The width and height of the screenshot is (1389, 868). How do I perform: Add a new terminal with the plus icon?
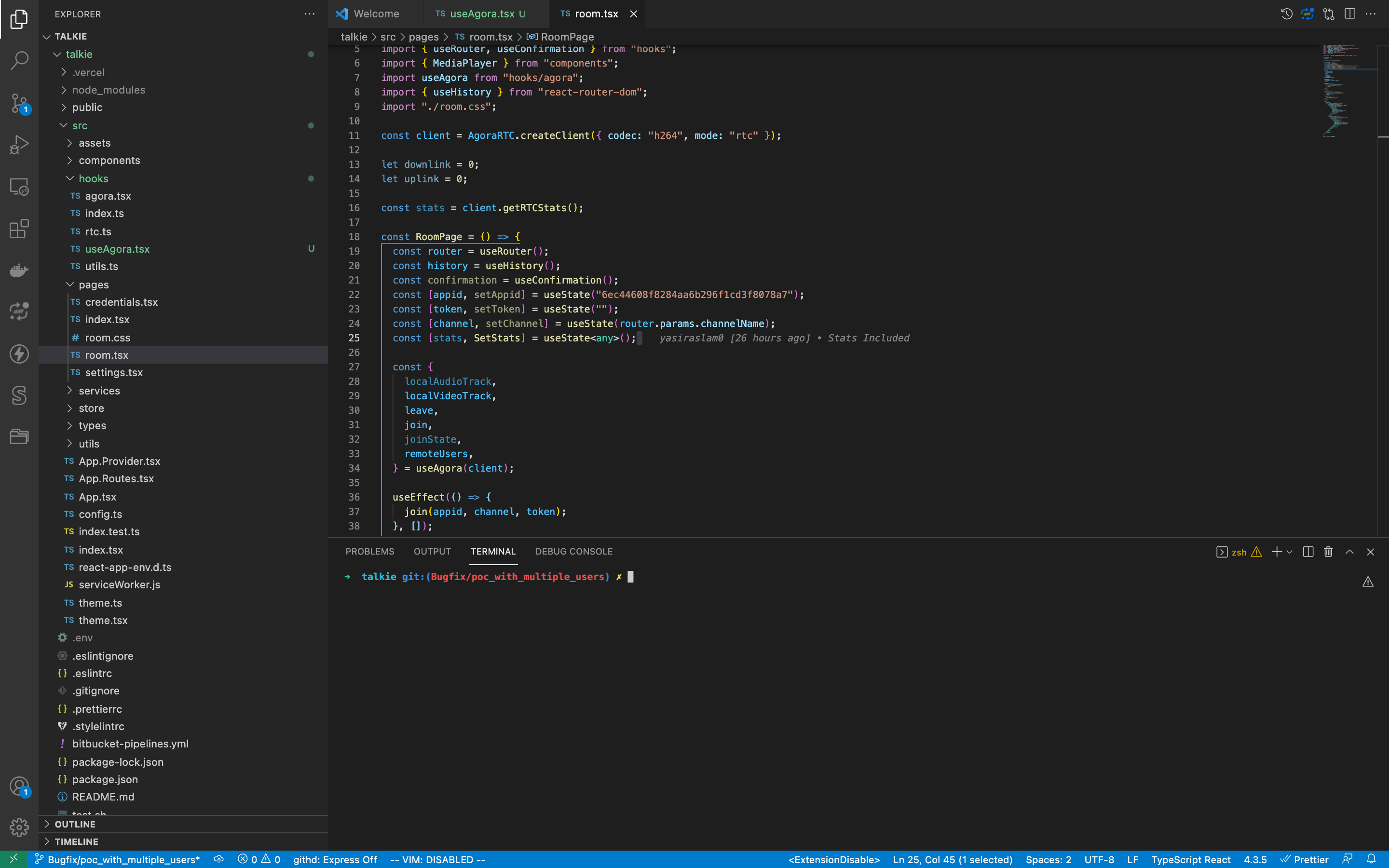tap(1277, 552)
